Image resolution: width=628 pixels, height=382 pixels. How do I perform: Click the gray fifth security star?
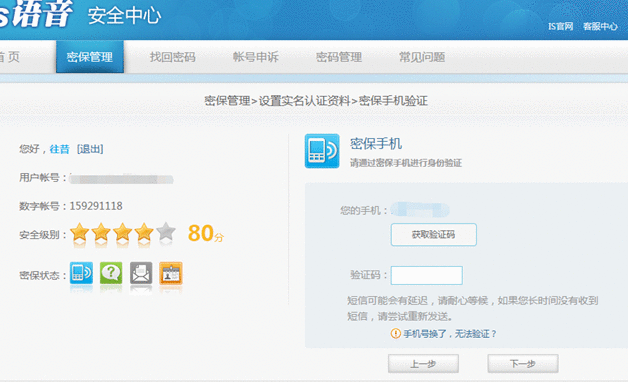coord(166,232)
